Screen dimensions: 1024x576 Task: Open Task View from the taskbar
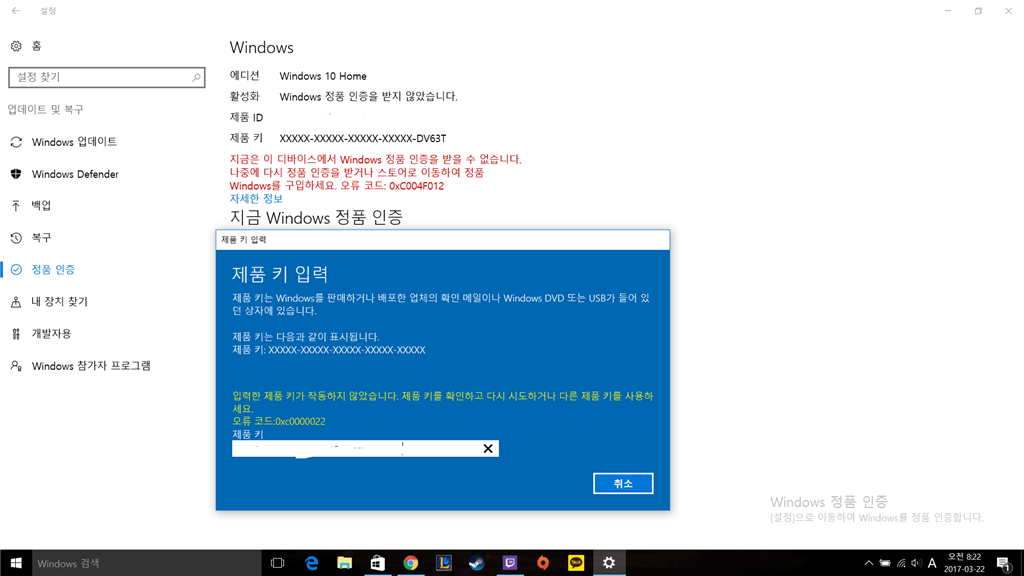(278, 563)
